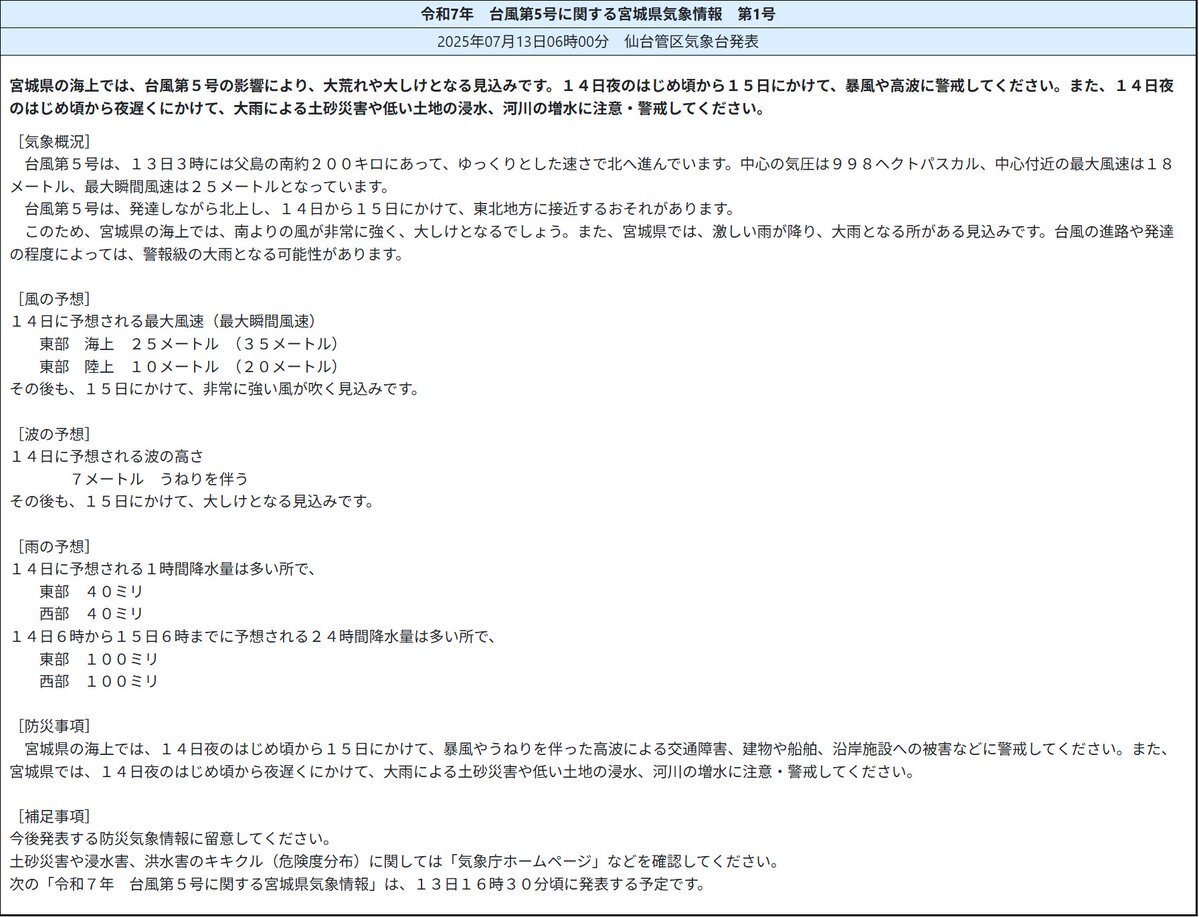
Task: Click the sentence starting '台風第5号は、13日3時には父島'
Action: (x=600, y=164)
